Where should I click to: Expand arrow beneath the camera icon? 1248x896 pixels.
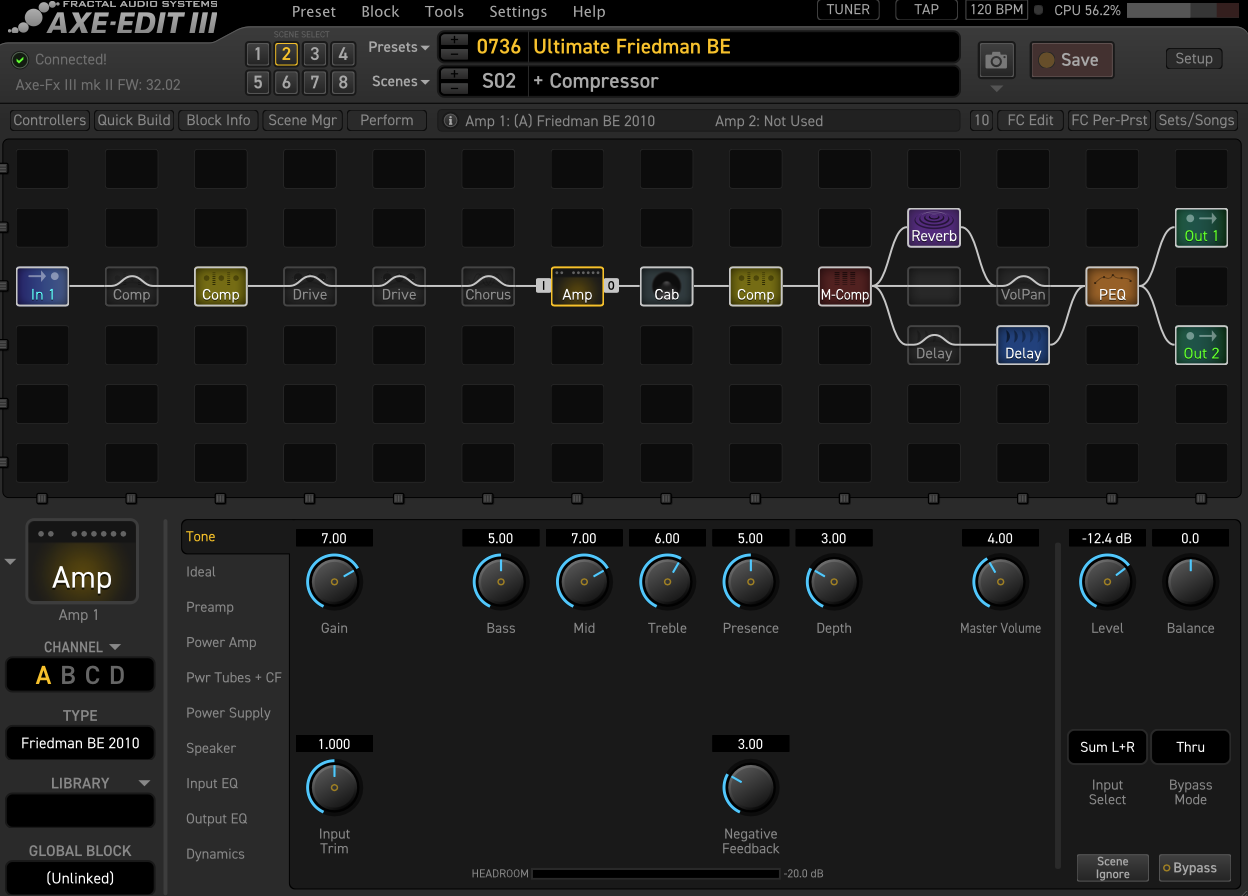(996, 88)
